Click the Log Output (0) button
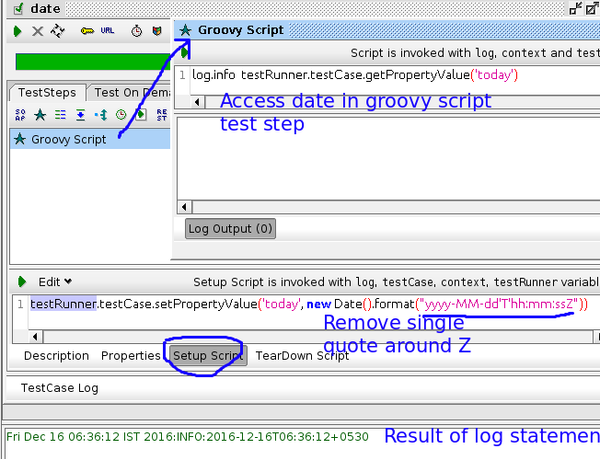The height and width of the screenshot is (459, 600). [x=230, y=228]
